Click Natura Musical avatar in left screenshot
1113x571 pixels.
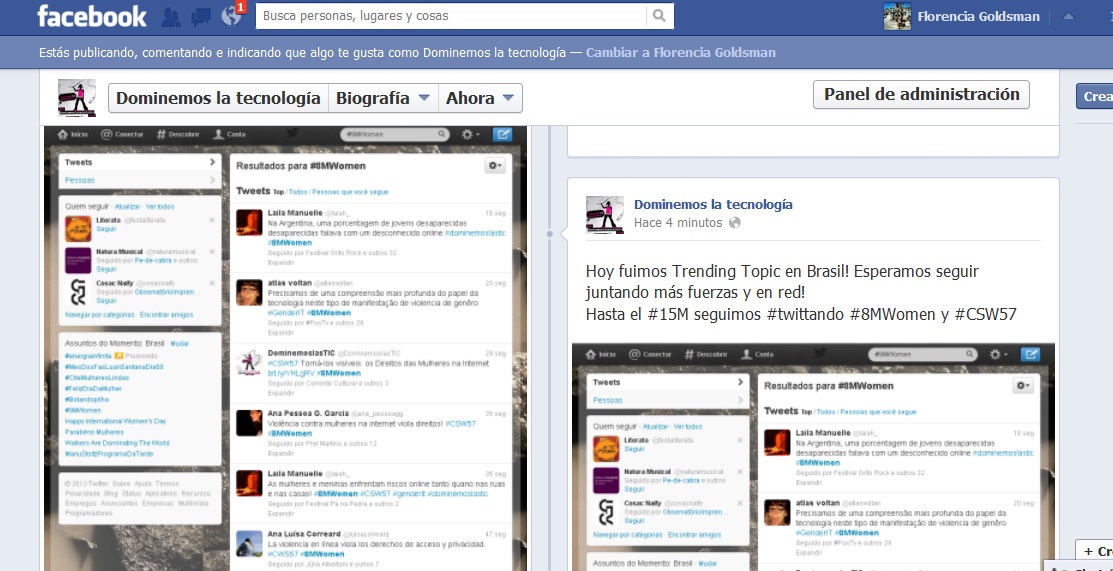[x=78, y=260]
